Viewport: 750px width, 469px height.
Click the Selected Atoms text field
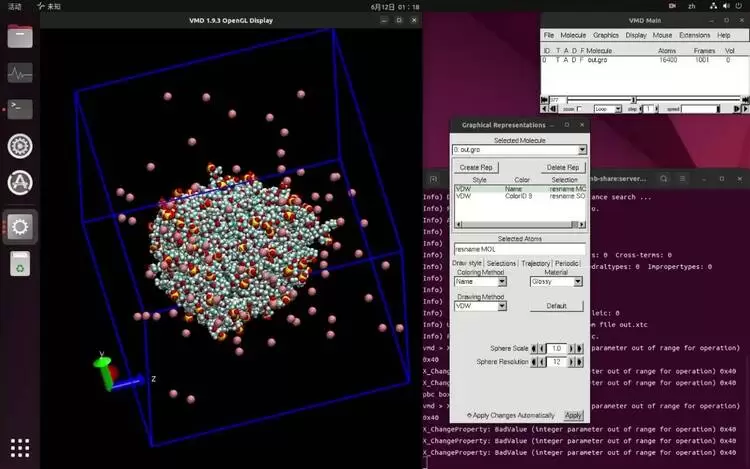[519, 249]
